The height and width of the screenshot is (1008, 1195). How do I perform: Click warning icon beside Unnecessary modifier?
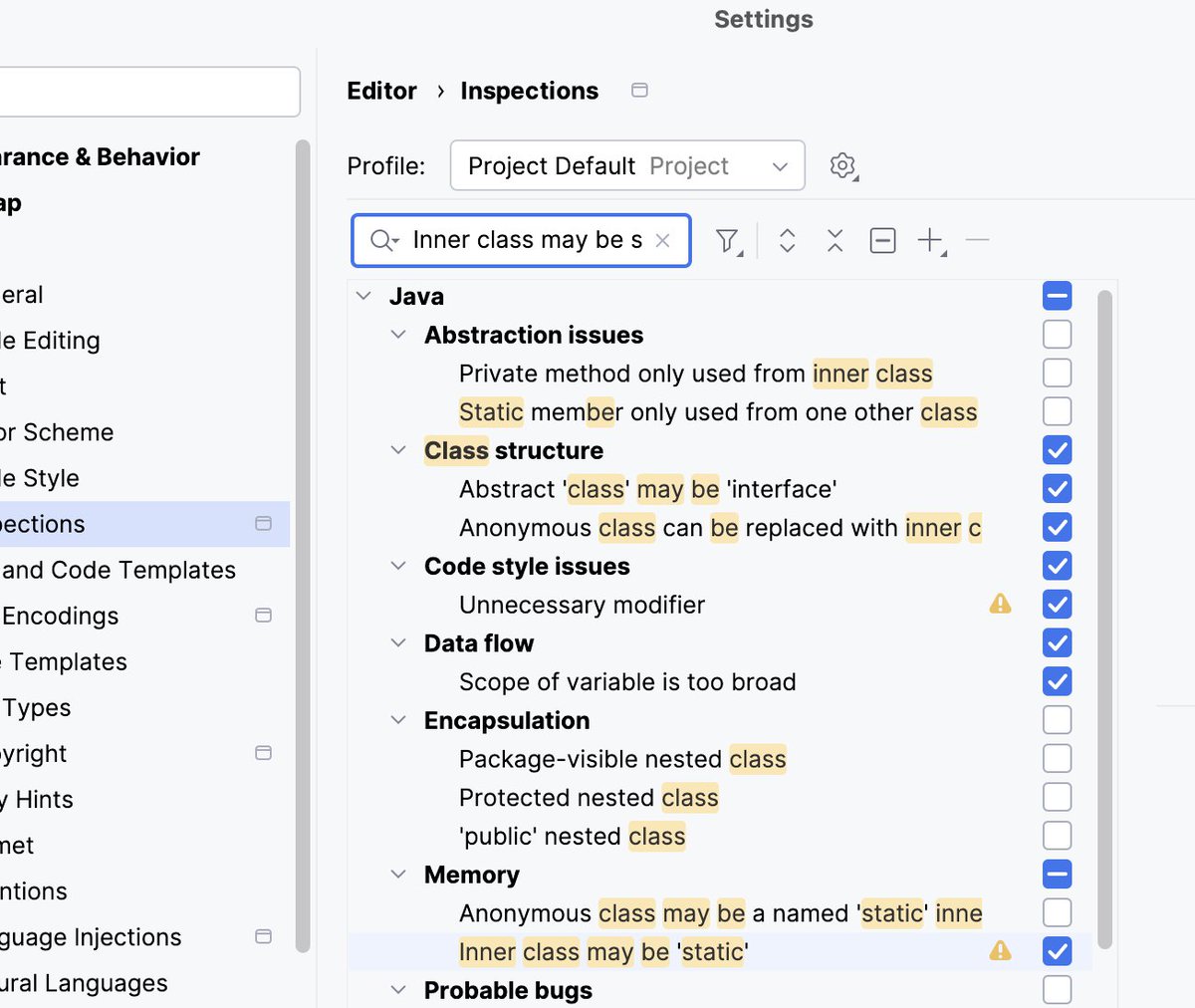(x=1000, y=604)
